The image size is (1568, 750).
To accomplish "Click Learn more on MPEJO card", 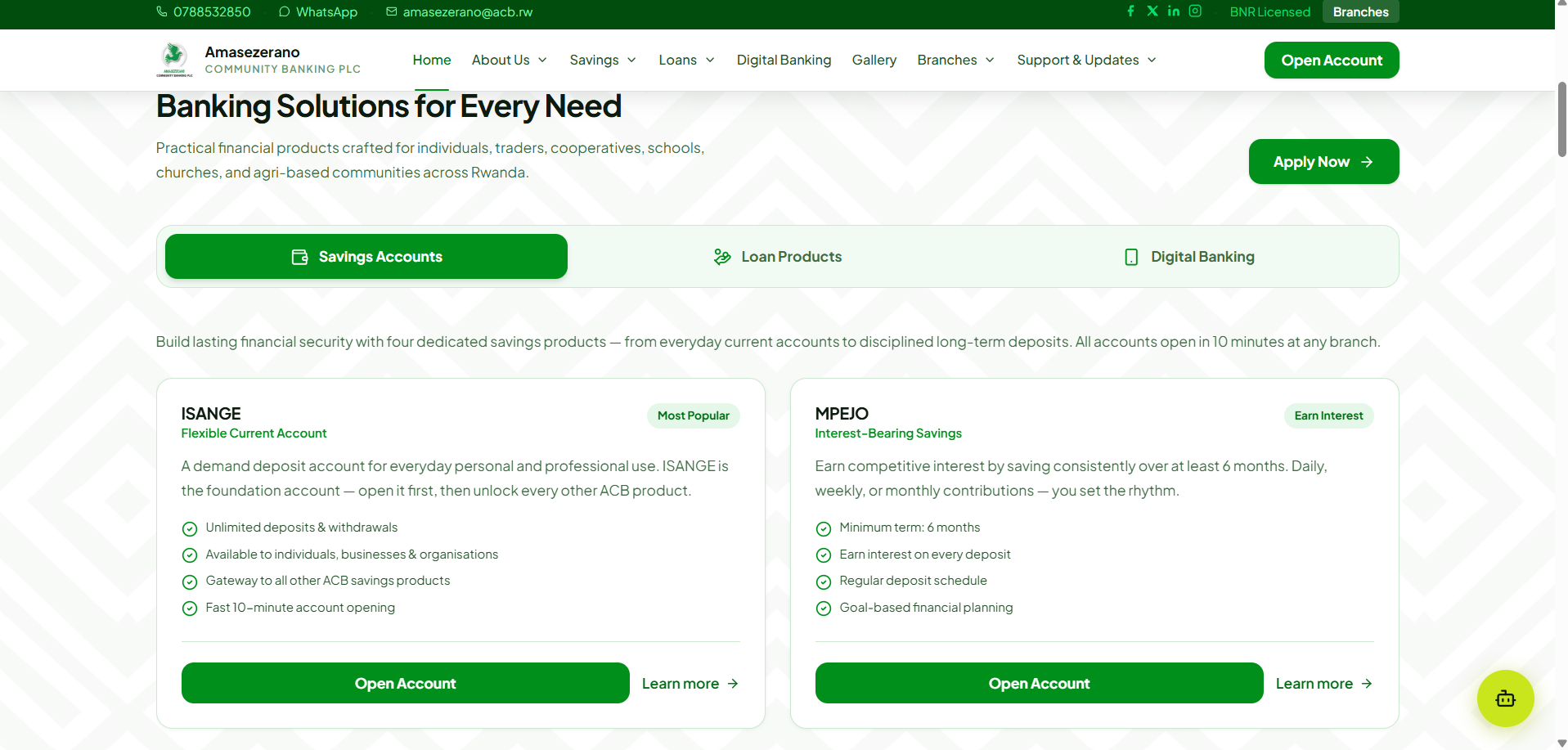I will [1324, 684].
